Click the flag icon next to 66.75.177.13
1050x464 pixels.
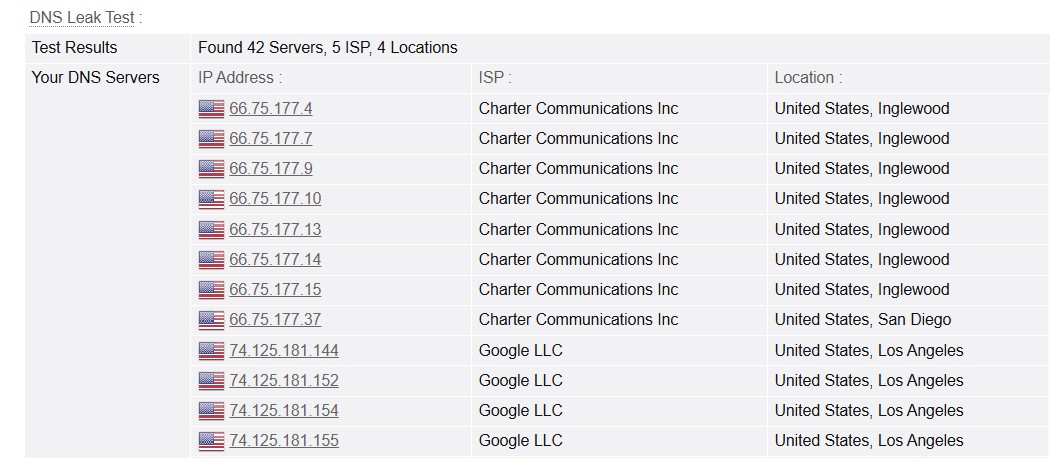211,230
